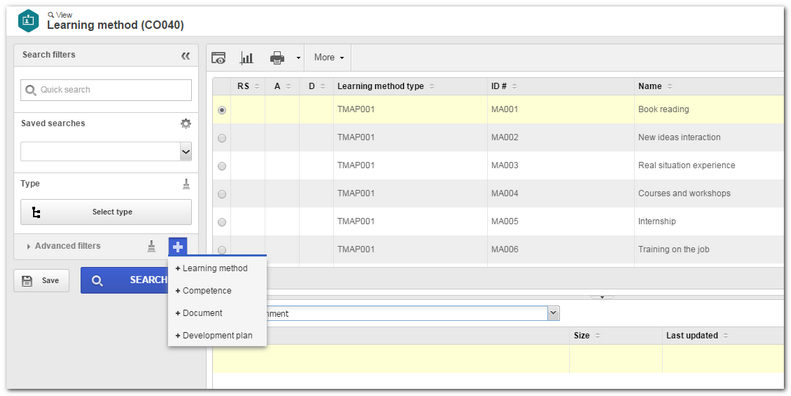Click the Quick search input field
Image resolution: width=791 pixels, height=396 pixels.
coord(106,90)
